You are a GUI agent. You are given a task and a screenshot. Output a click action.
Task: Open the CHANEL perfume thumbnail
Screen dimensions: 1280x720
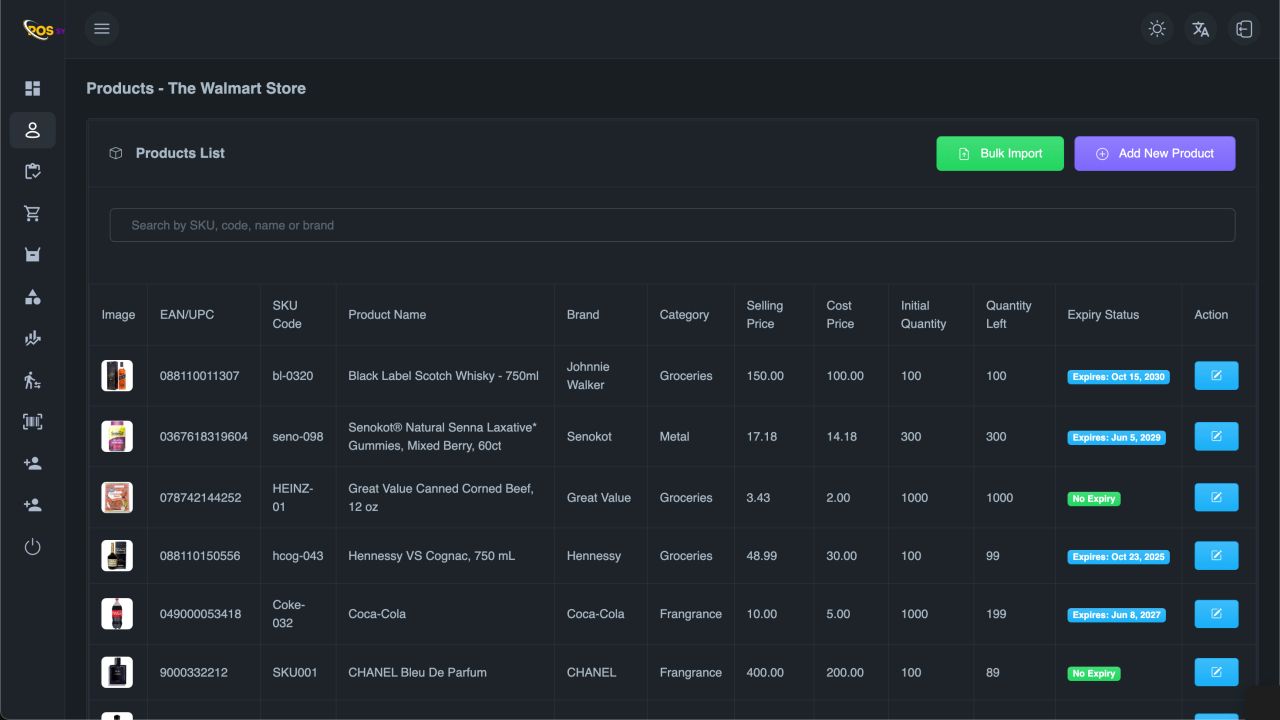pyautogui.click(x=117, y=672)
